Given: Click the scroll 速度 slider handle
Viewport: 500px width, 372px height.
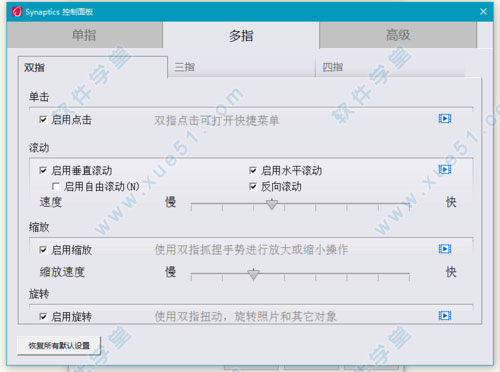Looking at the screenshot, I should coord(272,204).
